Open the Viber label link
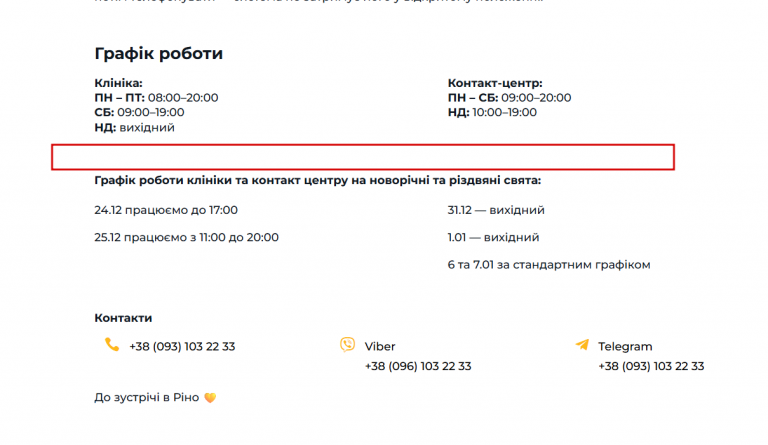Screen dimensions: 768x445 coord(380,347)
